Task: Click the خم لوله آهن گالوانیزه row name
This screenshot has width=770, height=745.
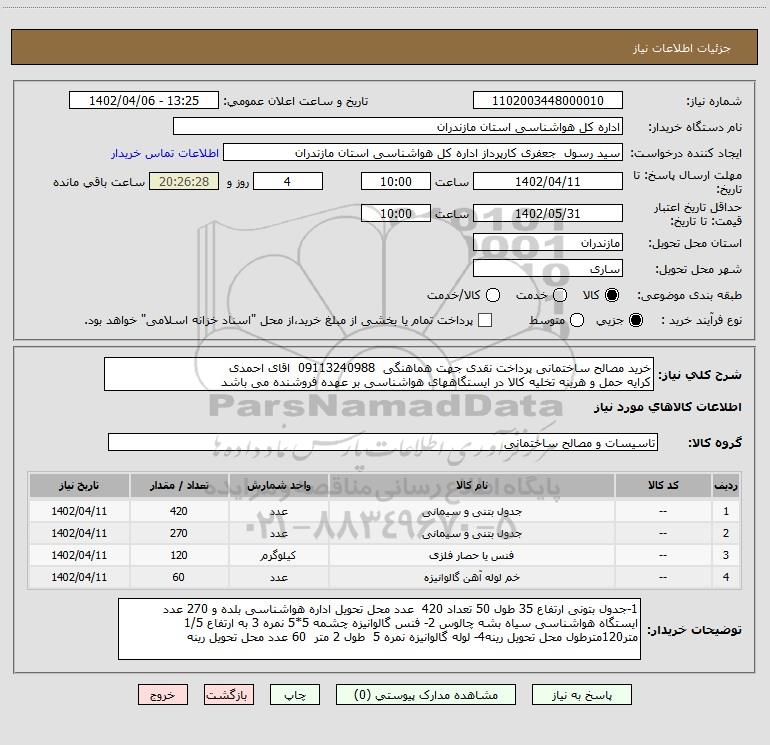Action: tap(471, 578)
